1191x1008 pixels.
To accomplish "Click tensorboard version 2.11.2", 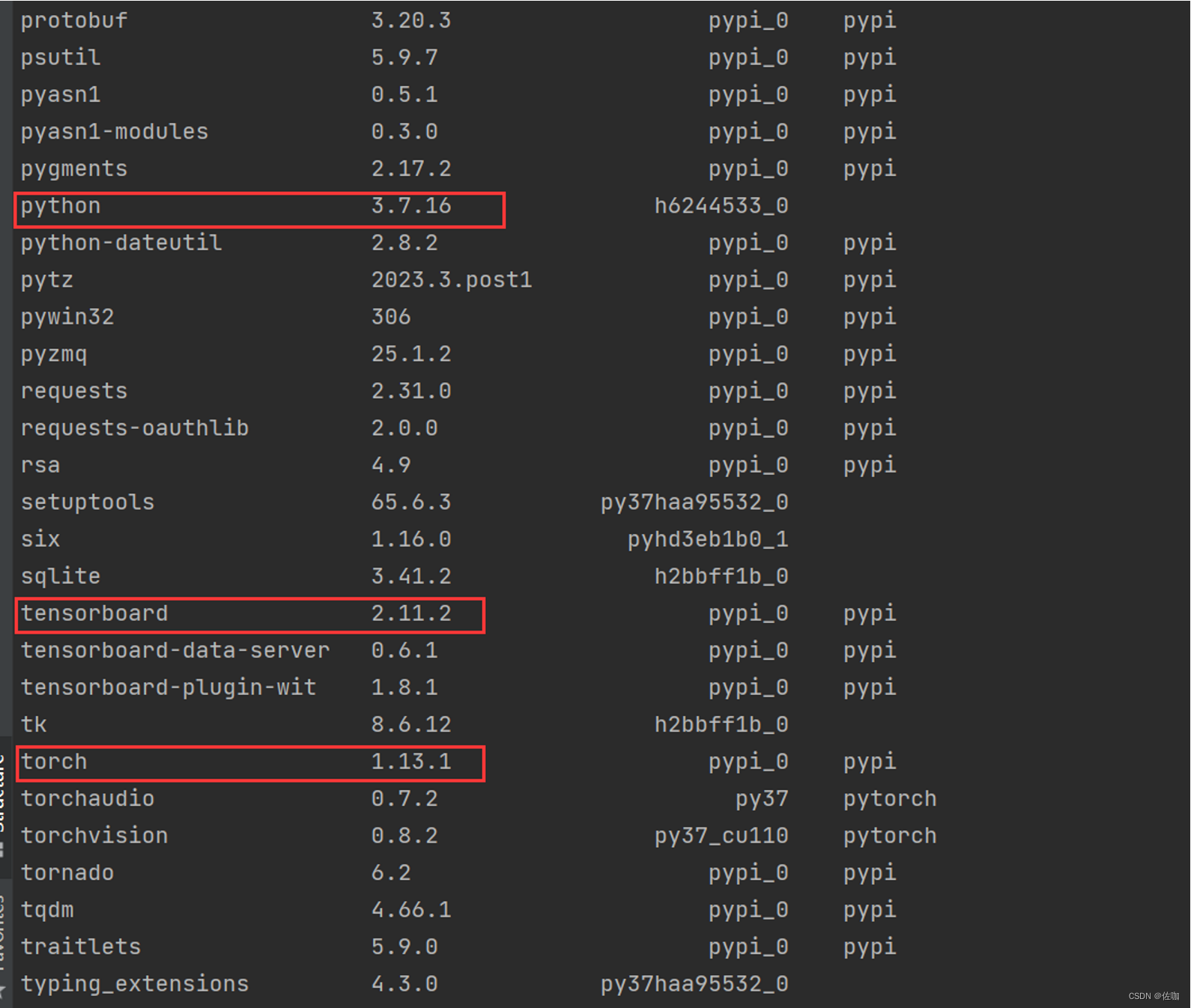I will 411,614.
